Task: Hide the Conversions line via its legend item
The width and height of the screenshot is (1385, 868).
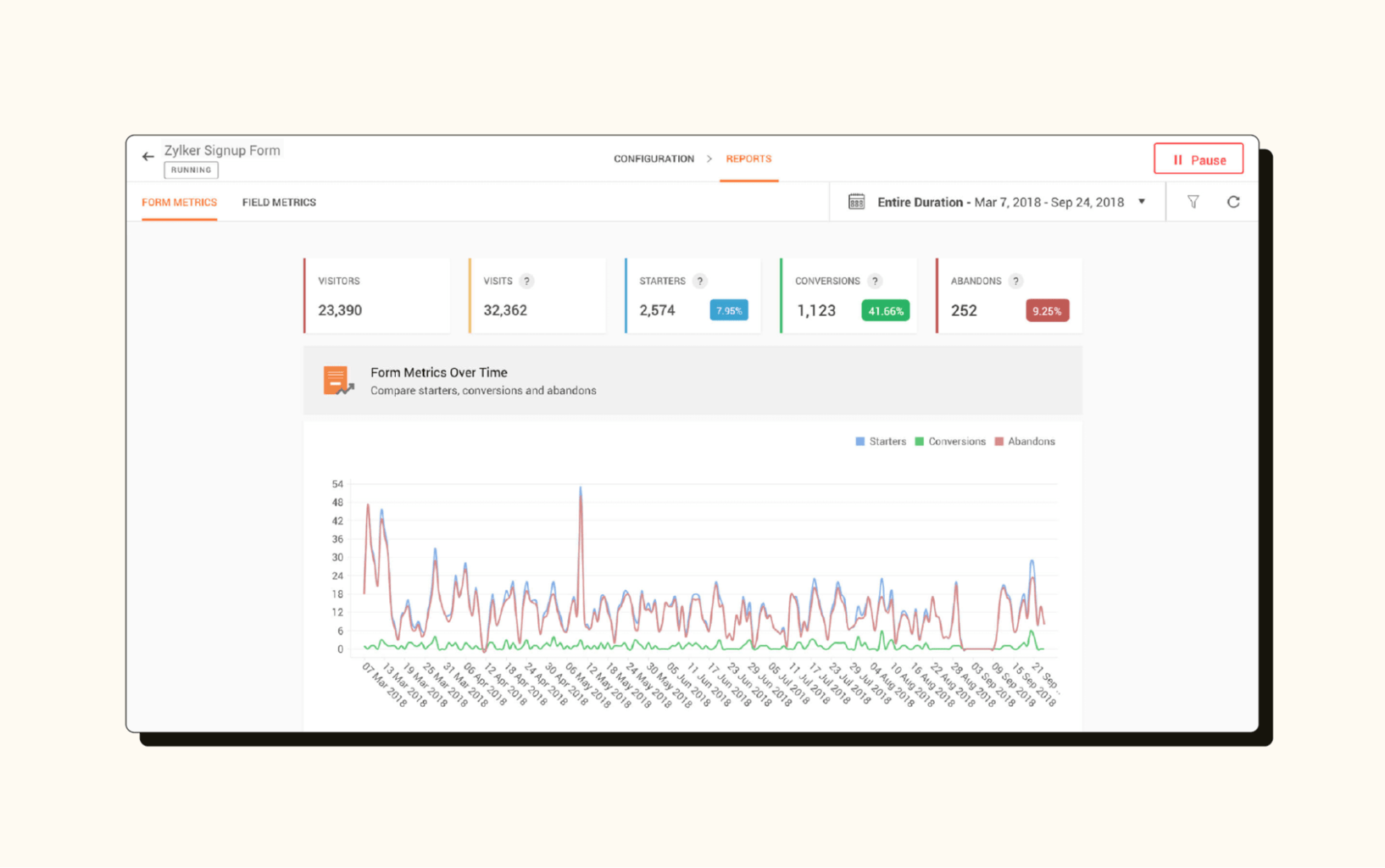Action: click(951, 441)
